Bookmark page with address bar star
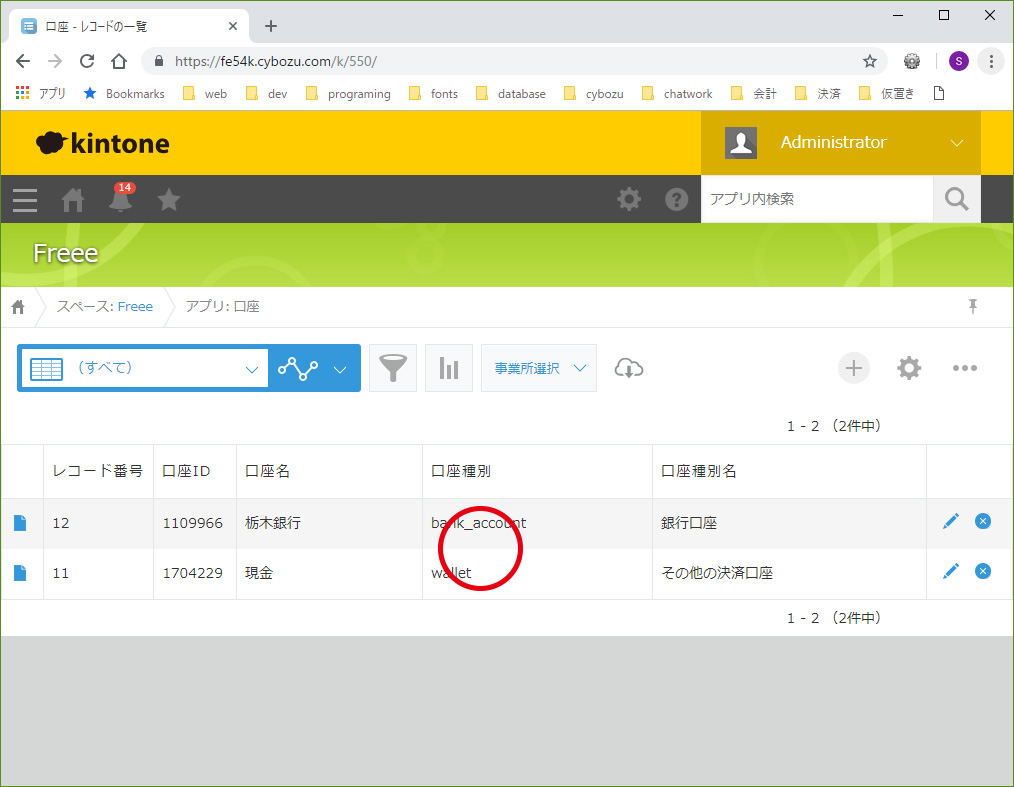Screen dimensions: 1014x787 [x=870, y=61]
